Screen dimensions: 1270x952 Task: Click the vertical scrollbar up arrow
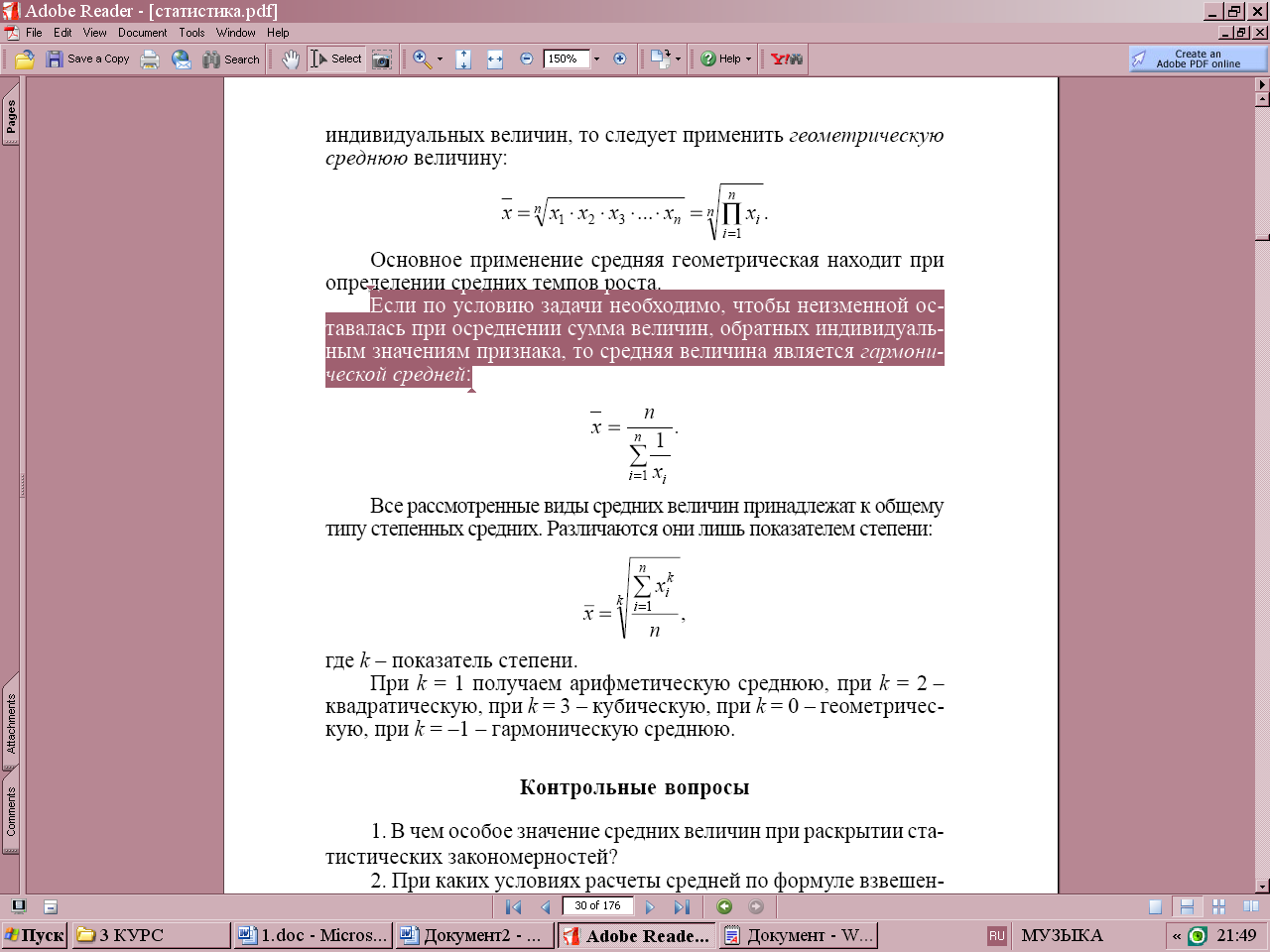[x=1262, y=99]
